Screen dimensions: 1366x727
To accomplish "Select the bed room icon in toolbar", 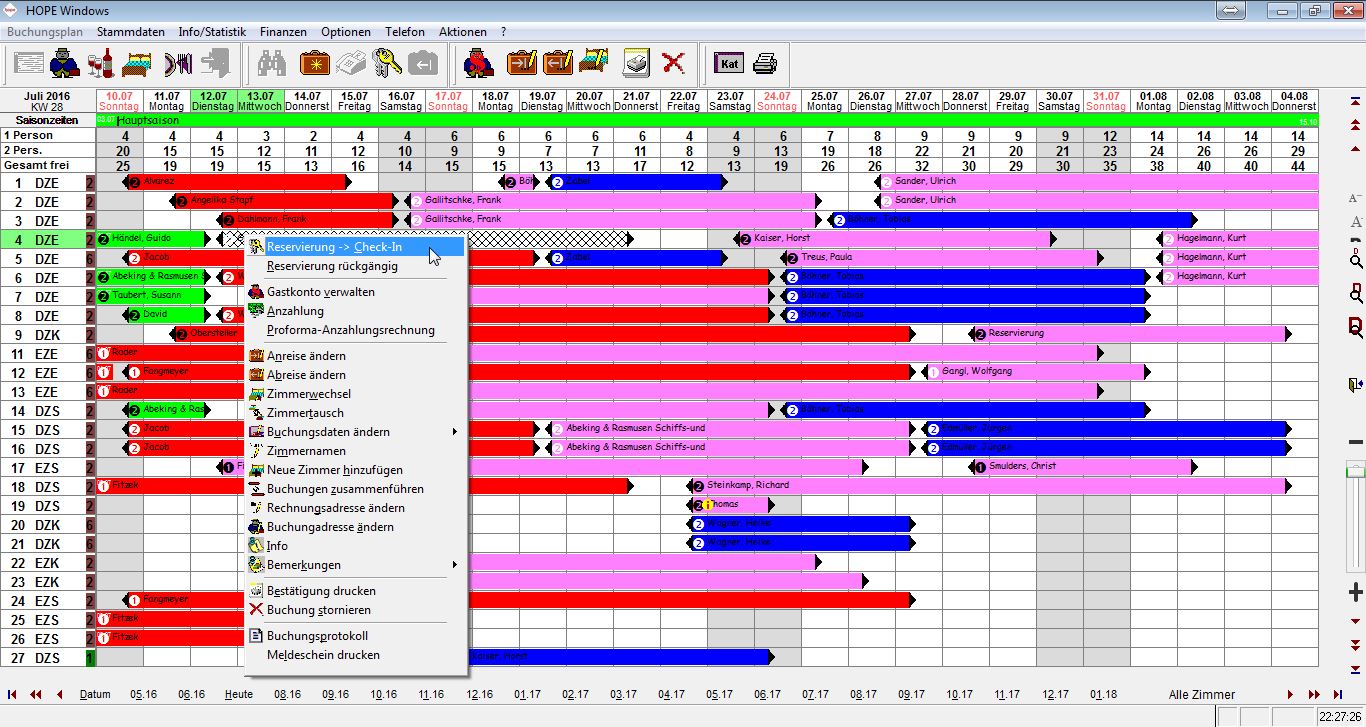I will 137,63.
